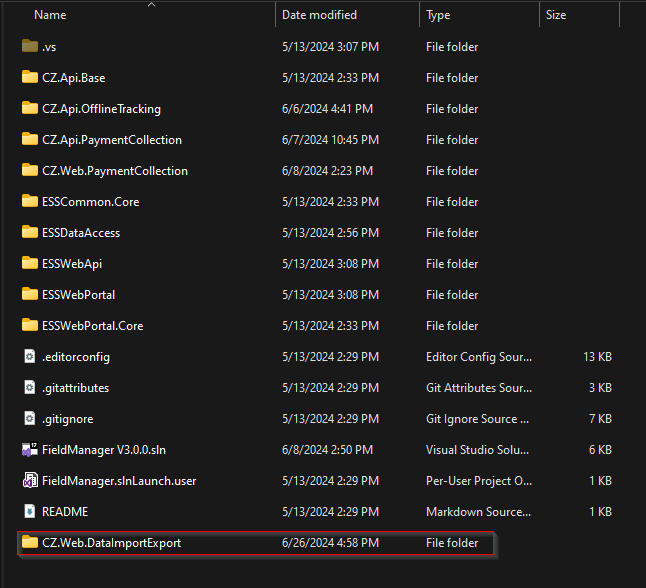Sort by the Type column header
Viewport: 646px width, 588px height.
pyautogui.click(x=438, y=15)
